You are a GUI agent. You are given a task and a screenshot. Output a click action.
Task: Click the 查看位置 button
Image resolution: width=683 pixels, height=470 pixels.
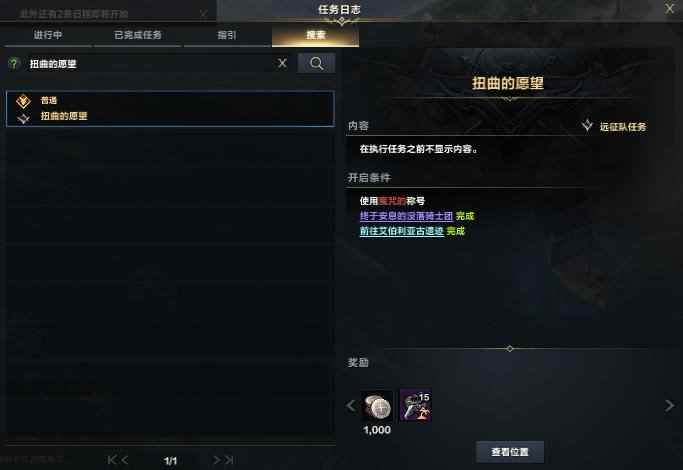pos(510,452)
